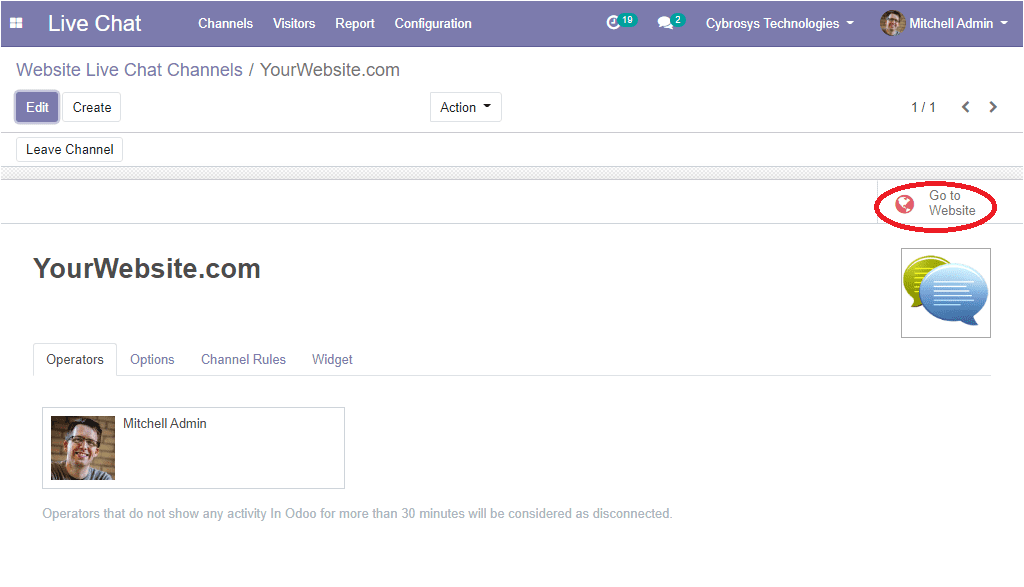The width and height of the screenshot is (1024, 587).
Task: Open the Live Chat app title
Action: 94,24
